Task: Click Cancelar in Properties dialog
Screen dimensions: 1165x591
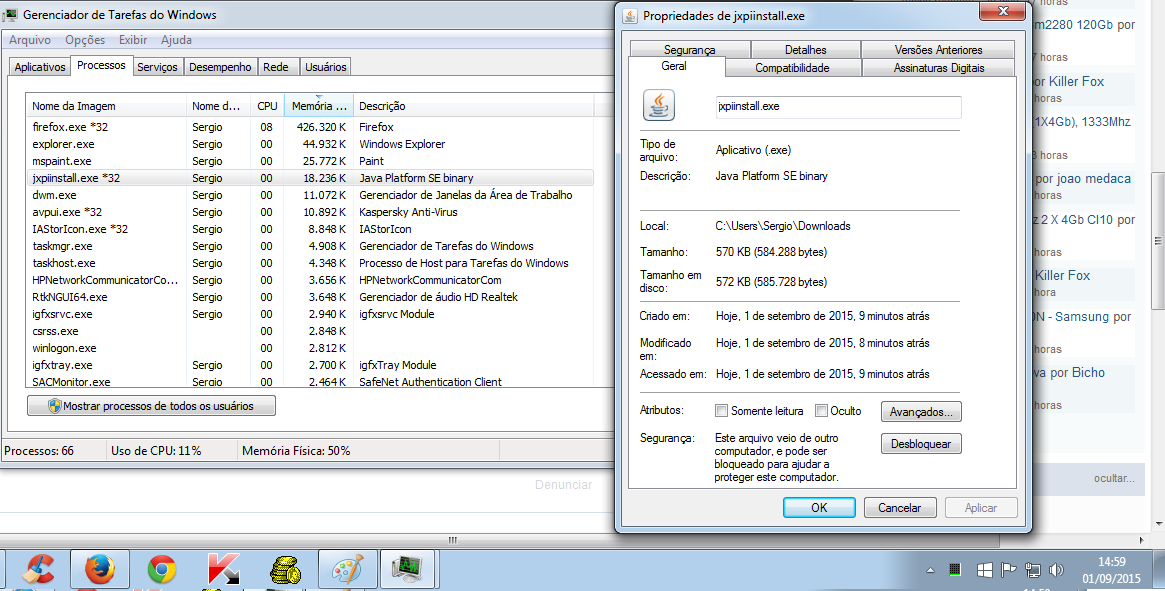Action: click(x=900, y=508)
